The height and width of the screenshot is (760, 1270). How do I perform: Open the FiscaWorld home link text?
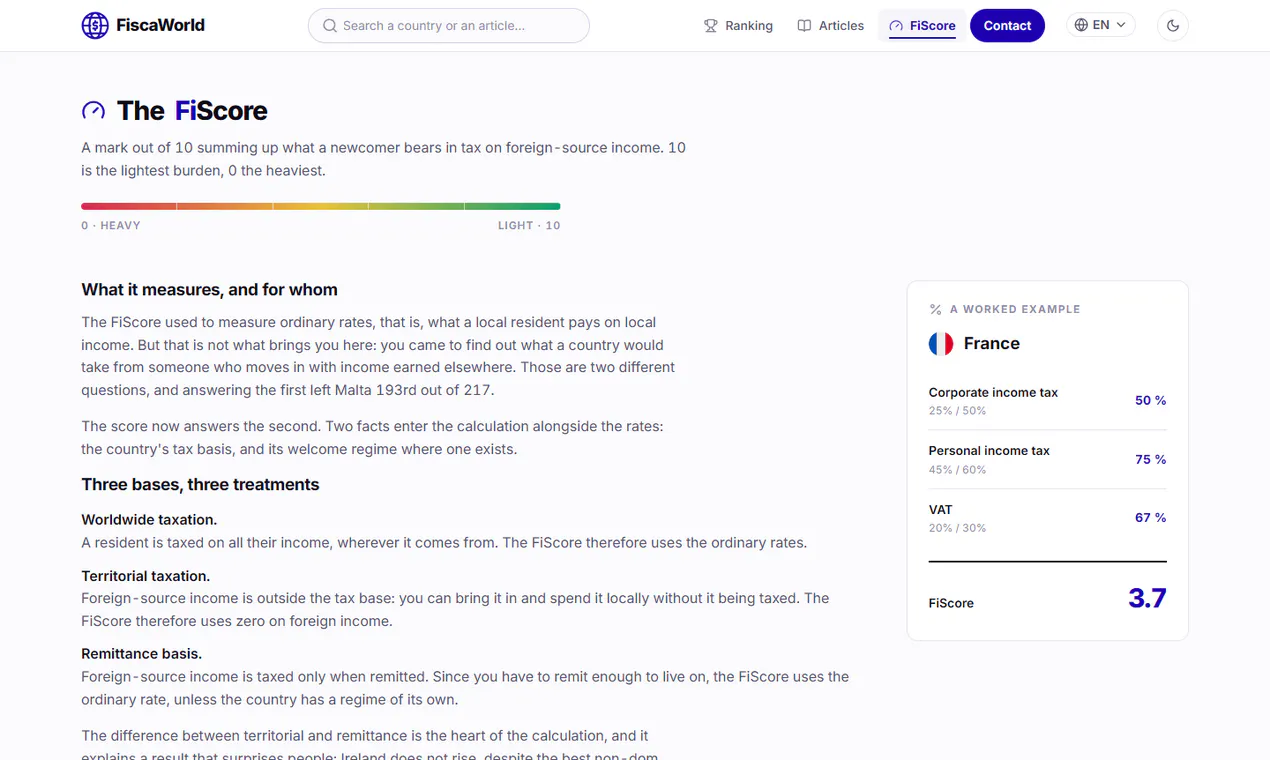(160, 25)
